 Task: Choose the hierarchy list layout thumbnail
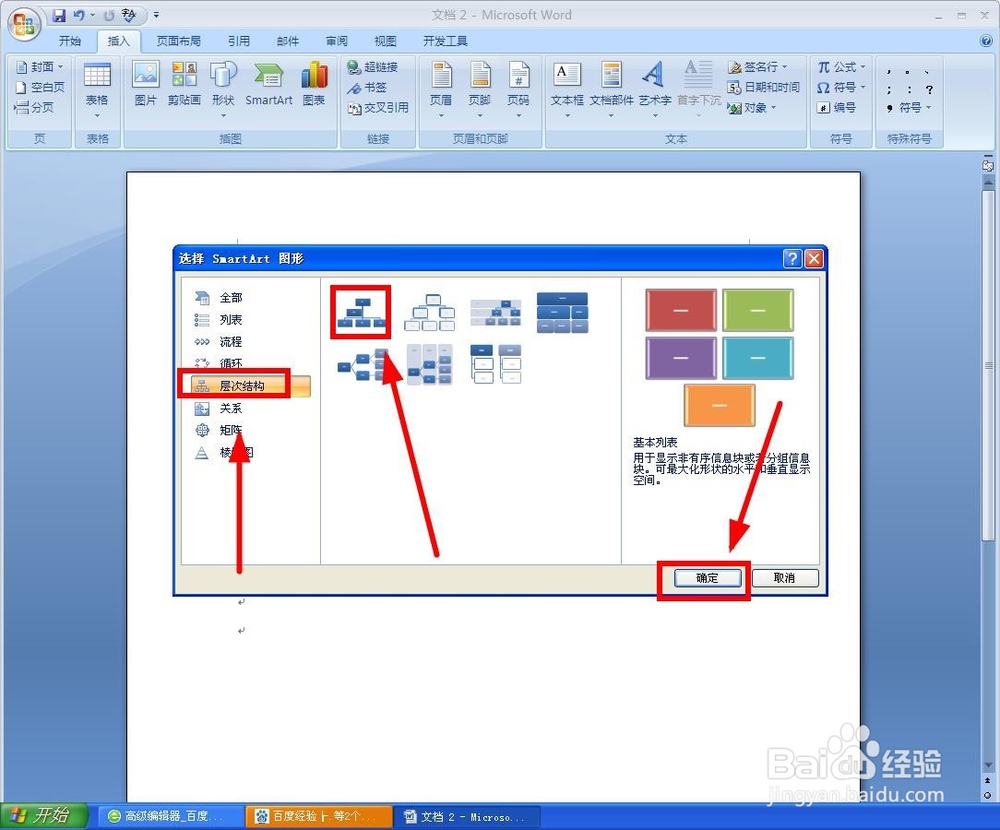point(496,364)
